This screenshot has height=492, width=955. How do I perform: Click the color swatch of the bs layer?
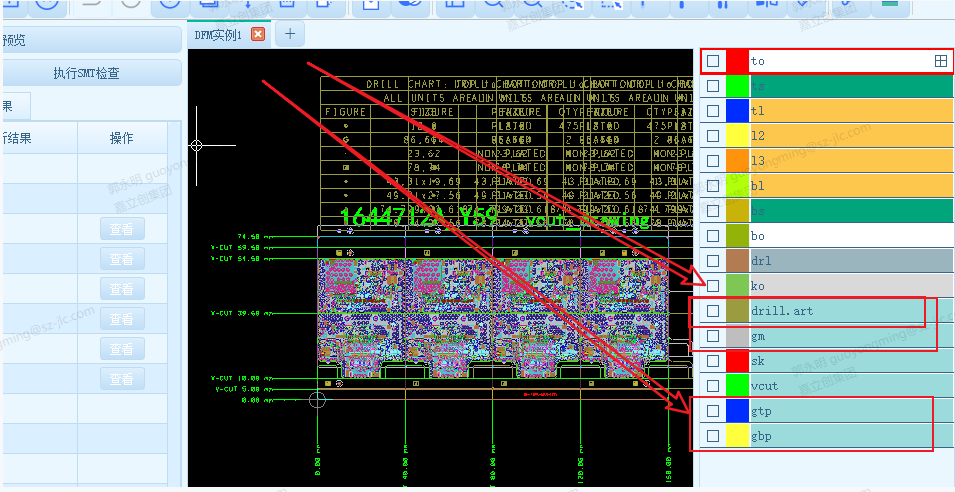click(x=737, y=211)
